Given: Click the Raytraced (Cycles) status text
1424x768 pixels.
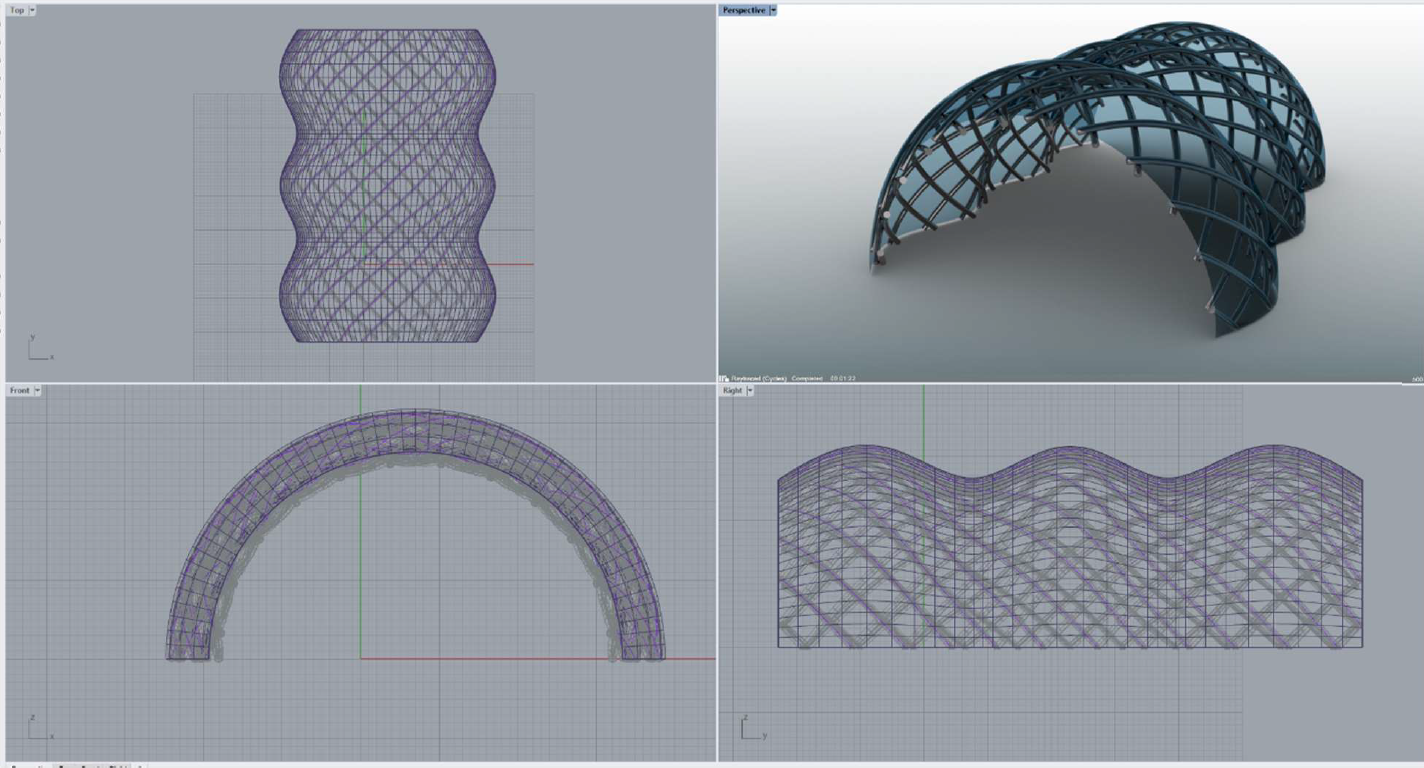Looking at the screenshot, I should click(x=759, y=378).
